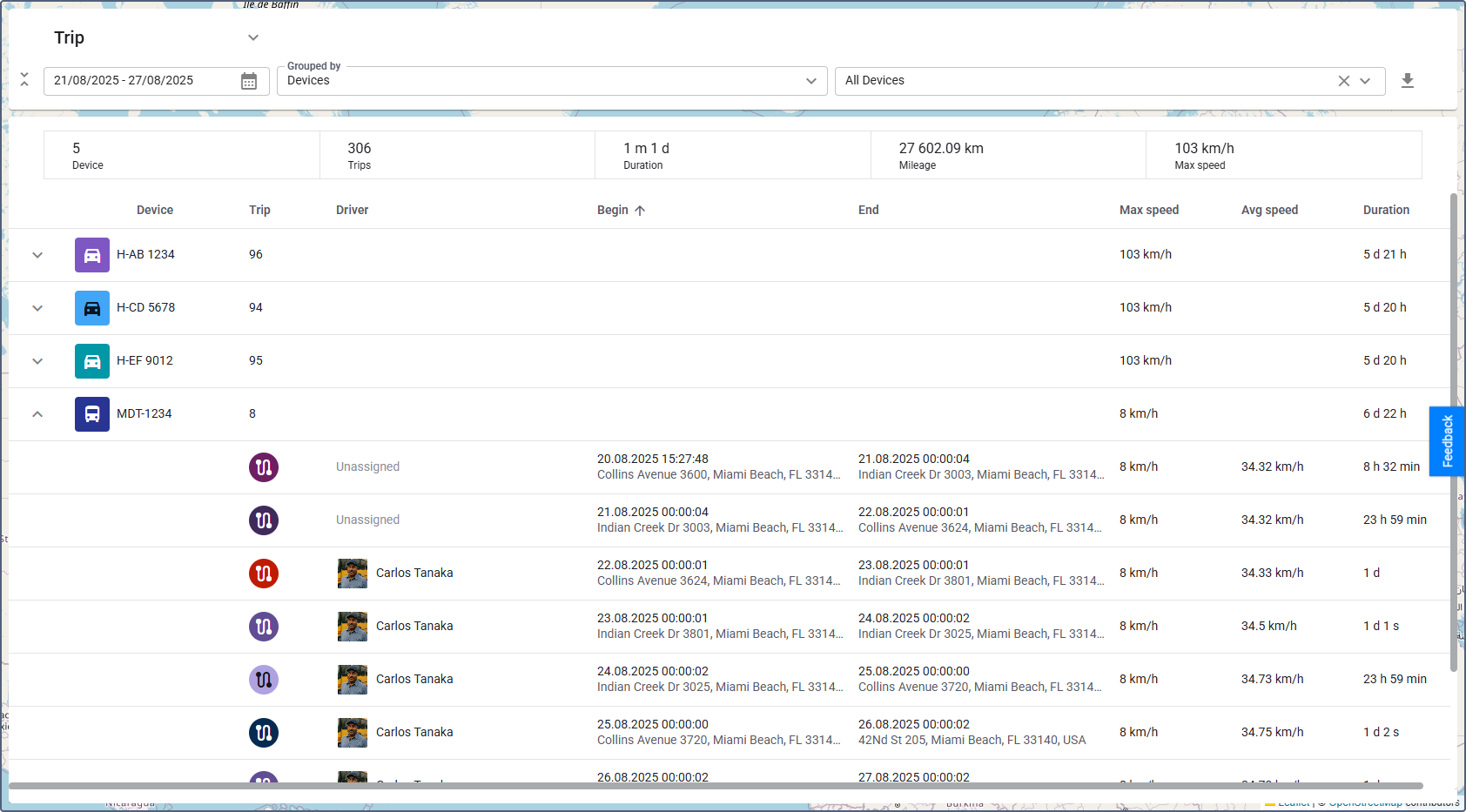Viewport: 1466px width, 812px height.
Task: Click the blue H-CD 5678 car icon
Action: [92, 308]
